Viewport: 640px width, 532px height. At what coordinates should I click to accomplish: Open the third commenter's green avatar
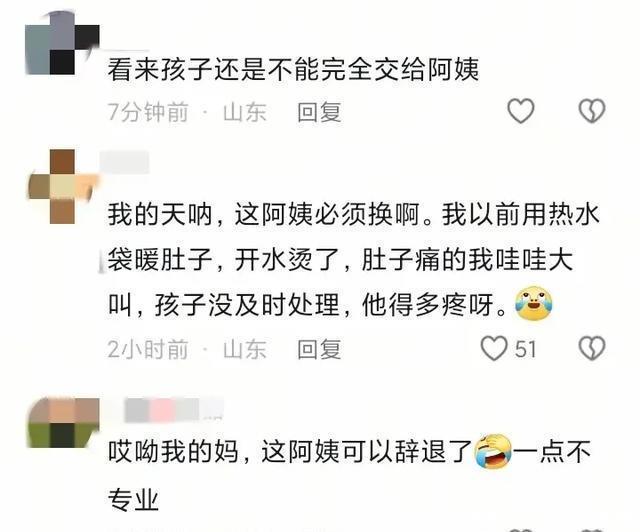[63, 423]
